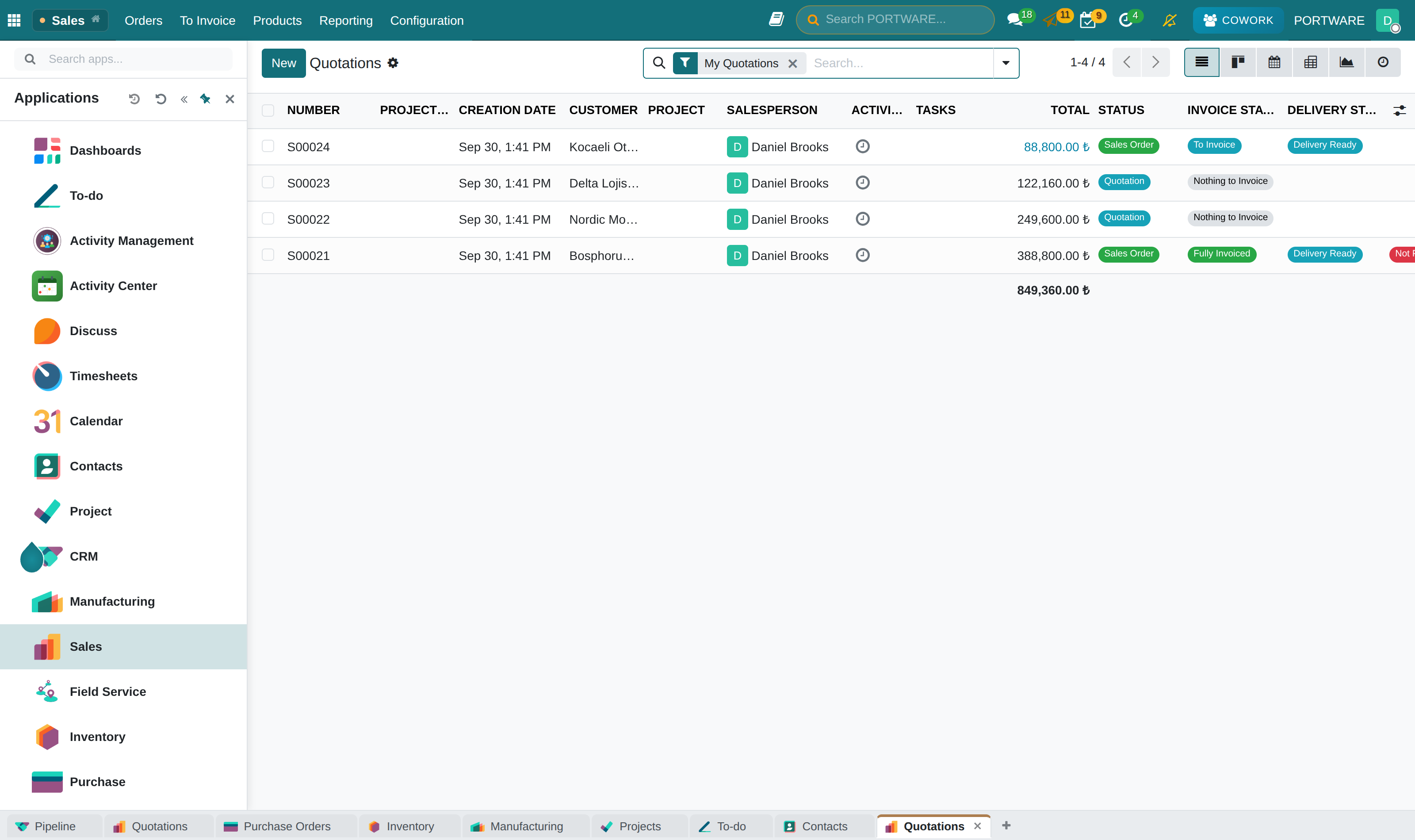Go to the next page of records

tap(1156, 62)
